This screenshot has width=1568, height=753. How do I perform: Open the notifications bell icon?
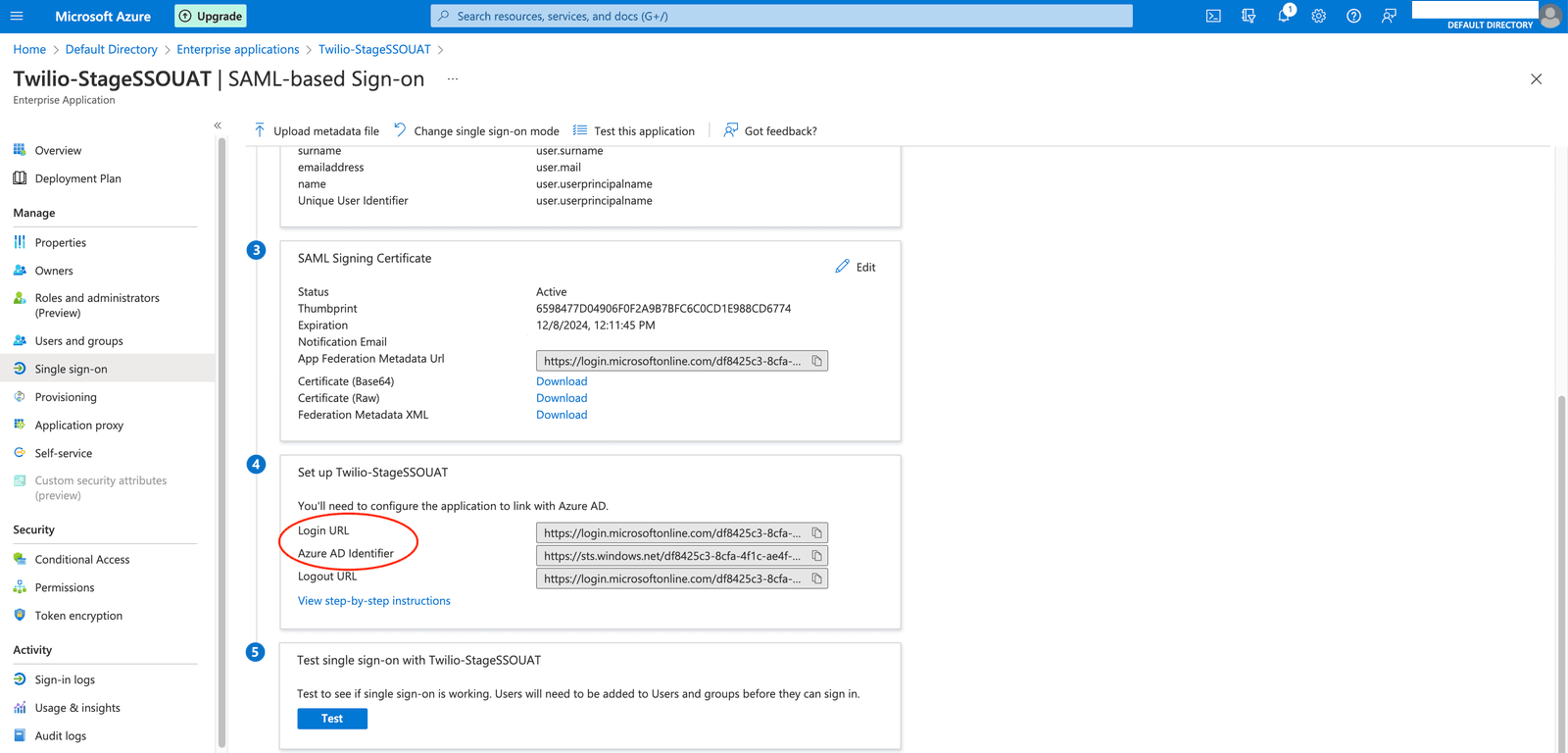1283,16
